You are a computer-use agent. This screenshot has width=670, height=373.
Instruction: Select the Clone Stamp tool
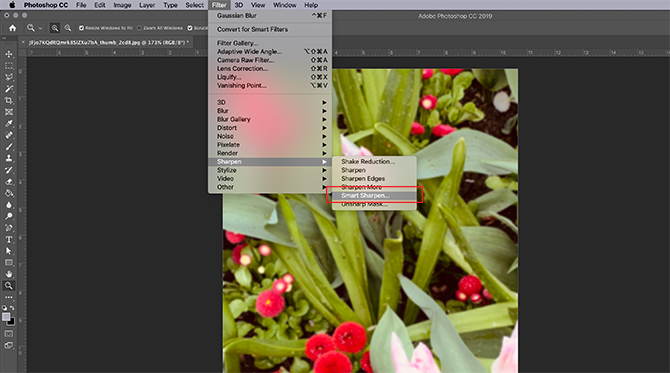pyautogui.click(x=9, y=158)
